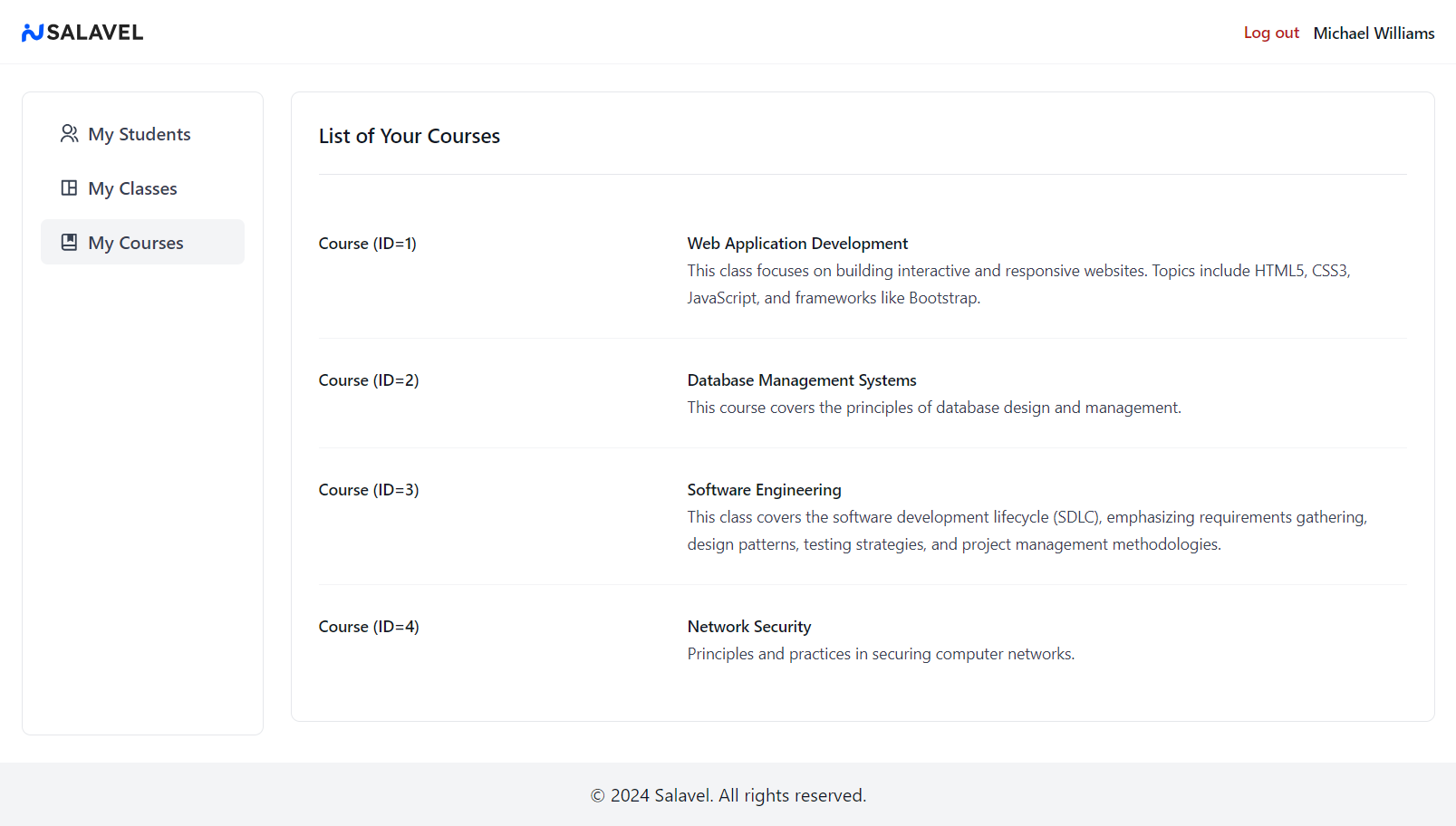Click the Salavel wave logo icon

33,33
